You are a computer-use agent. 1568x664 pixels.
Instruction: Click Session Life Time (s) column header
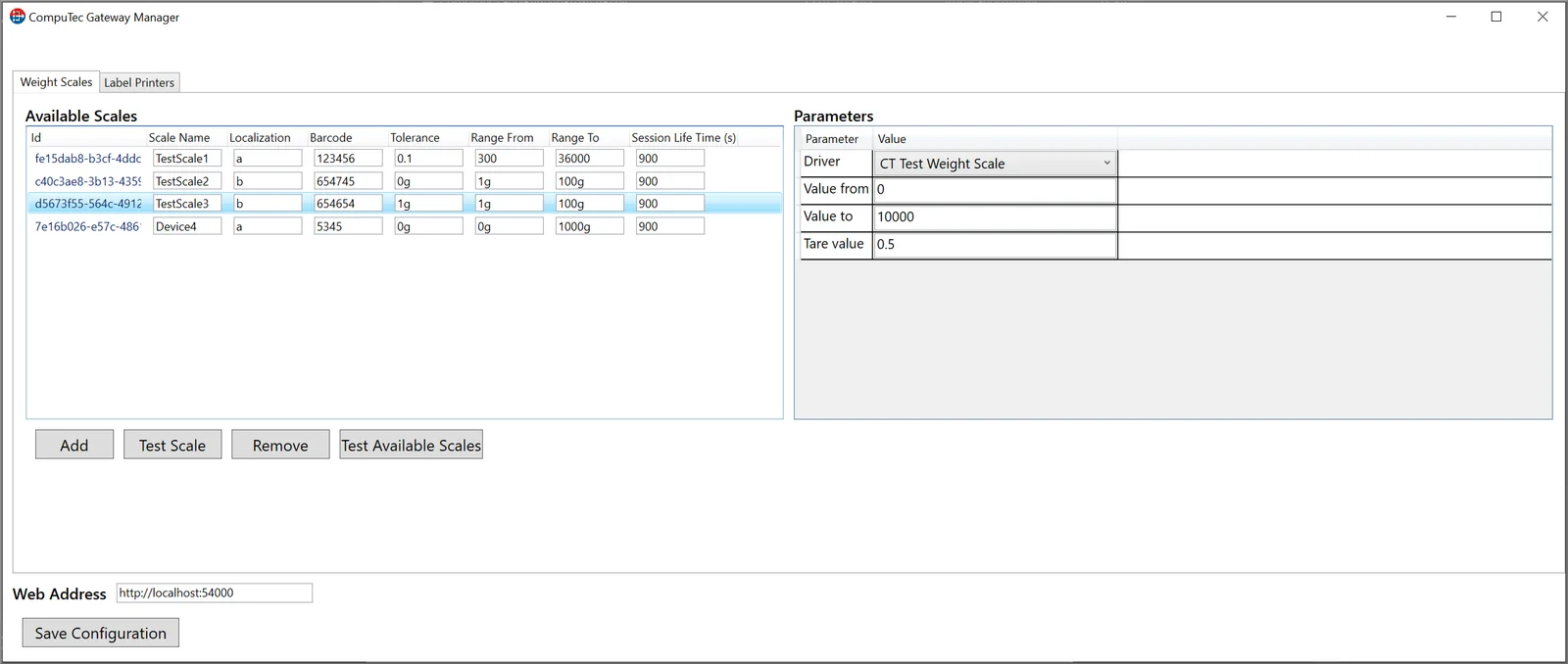click(x=684, y=137)
